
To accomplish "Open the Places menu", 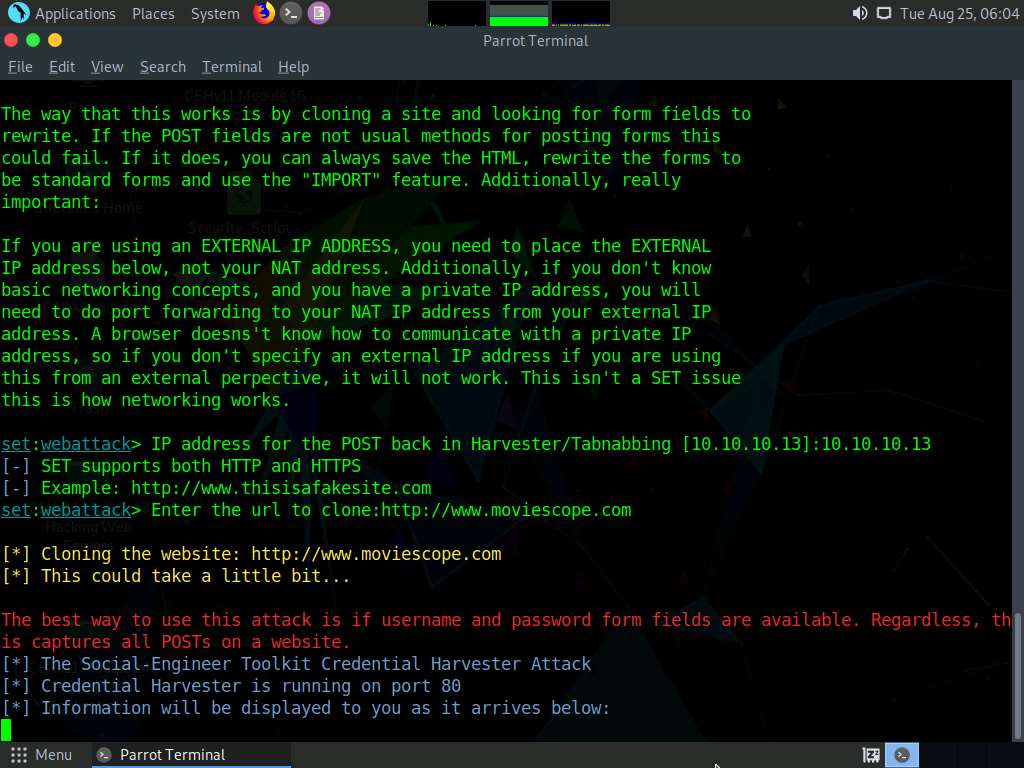I will (x=153, y=14).
